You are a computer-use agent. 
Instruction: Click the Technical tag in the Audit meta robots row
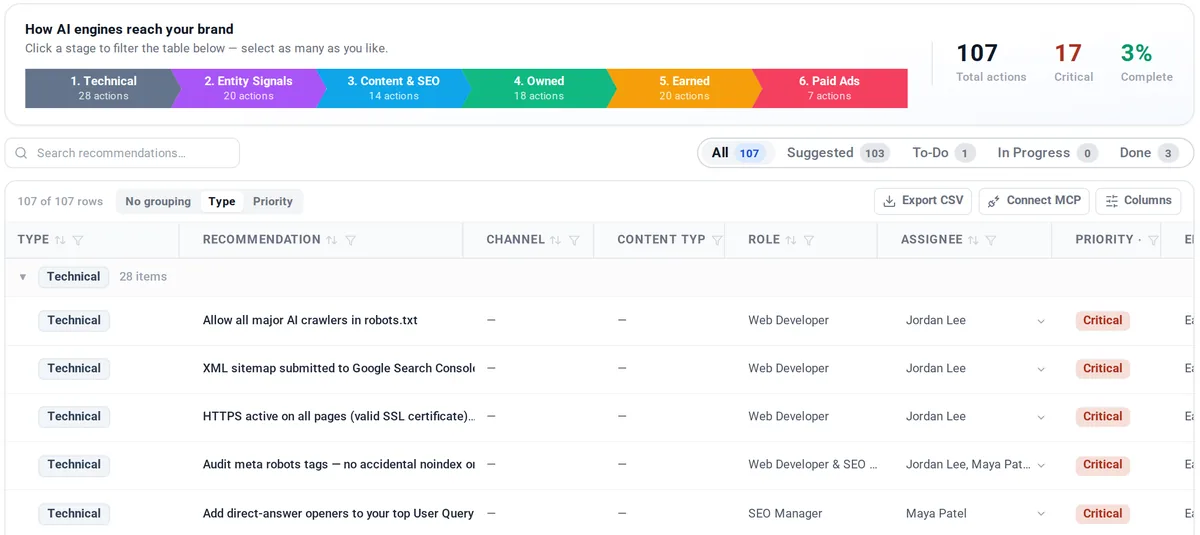74,465
